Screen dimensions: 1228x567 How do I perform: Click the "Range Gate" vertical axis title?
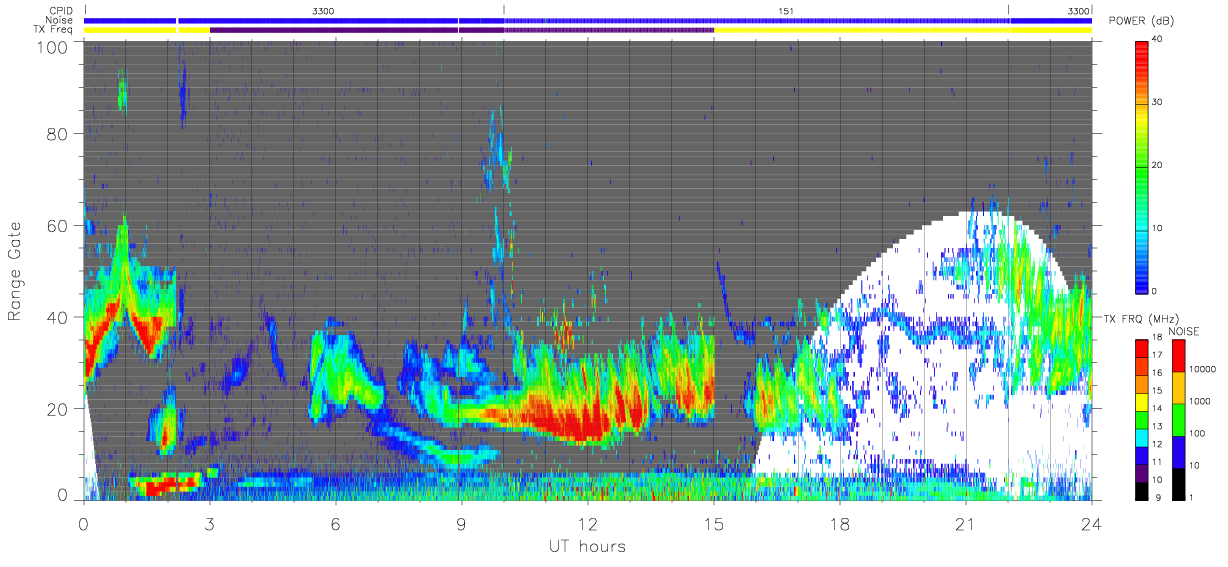tap(15, 271)
